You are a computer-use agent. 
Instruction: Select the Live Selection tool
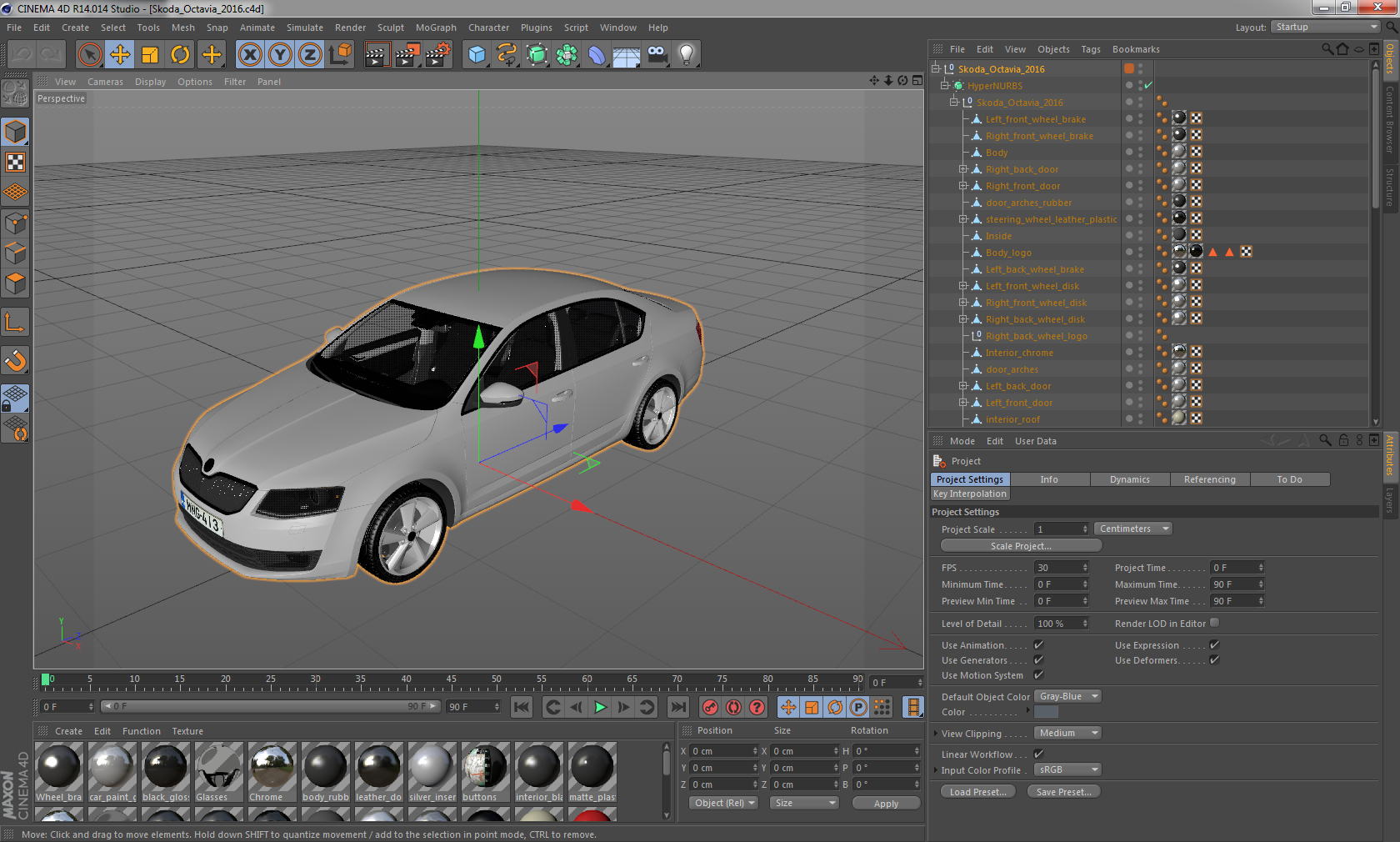click(x=89, y=55)
